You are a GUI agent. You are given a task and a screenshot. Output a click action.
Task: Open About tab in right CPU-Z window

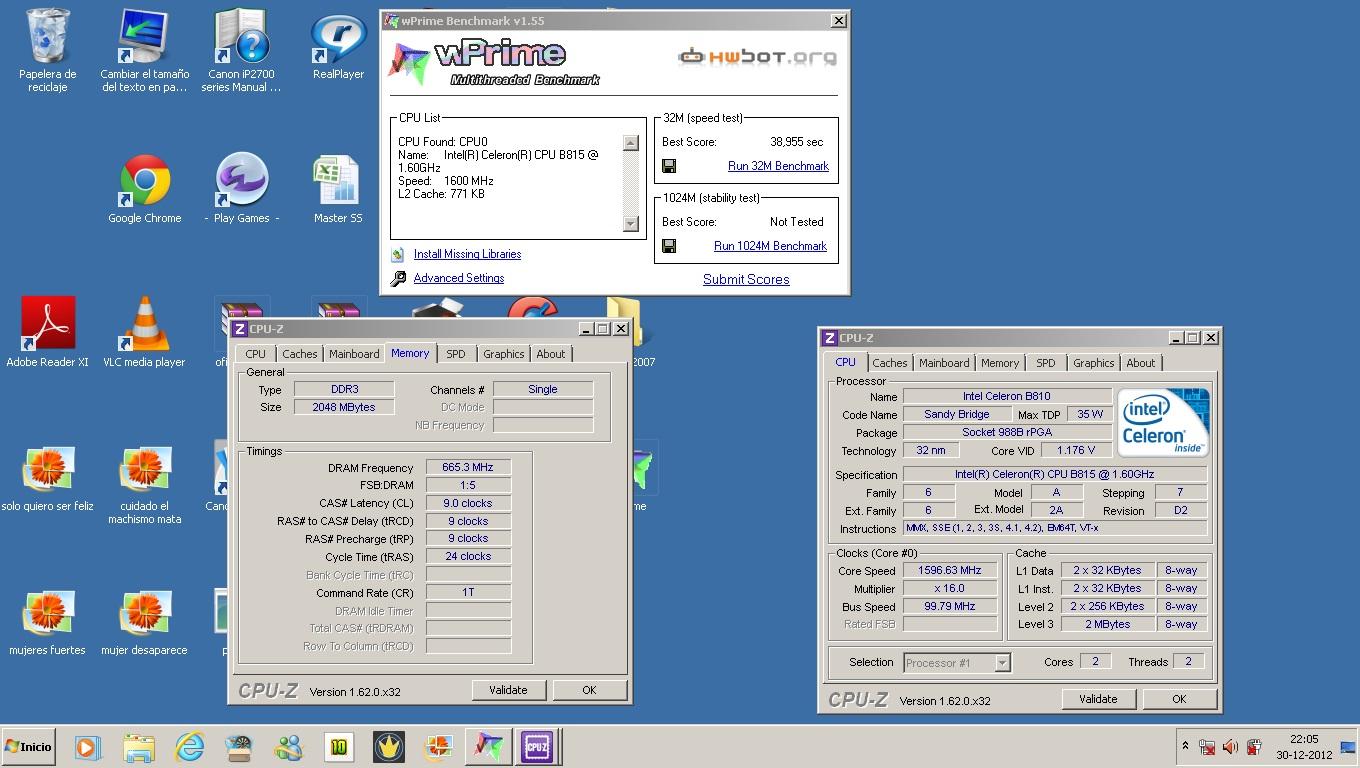pos(1141,363)
